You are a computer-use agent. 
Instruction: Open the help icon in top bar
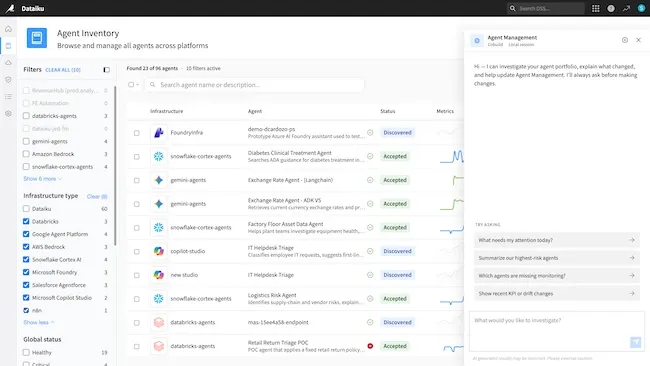[x=611, y=8]
